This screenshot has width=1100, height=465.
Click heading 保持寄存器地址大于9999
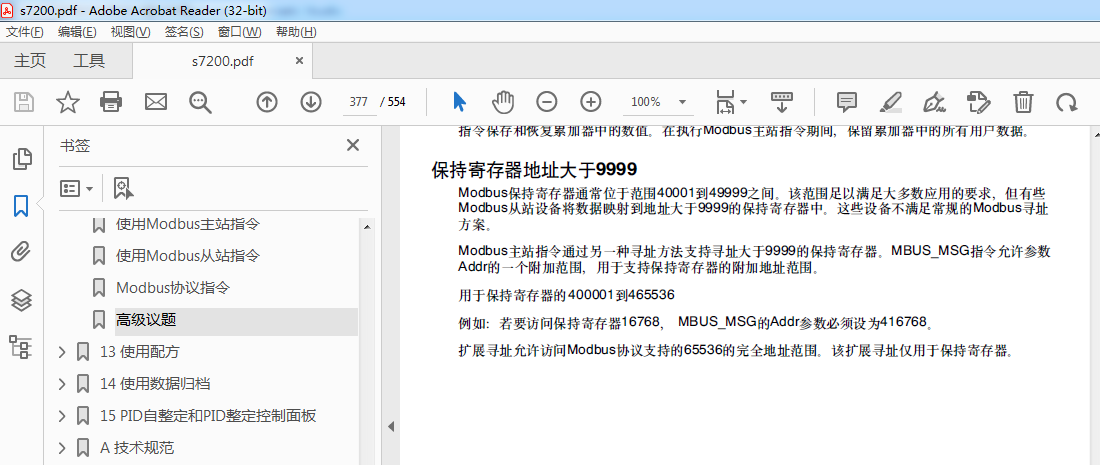534,169
